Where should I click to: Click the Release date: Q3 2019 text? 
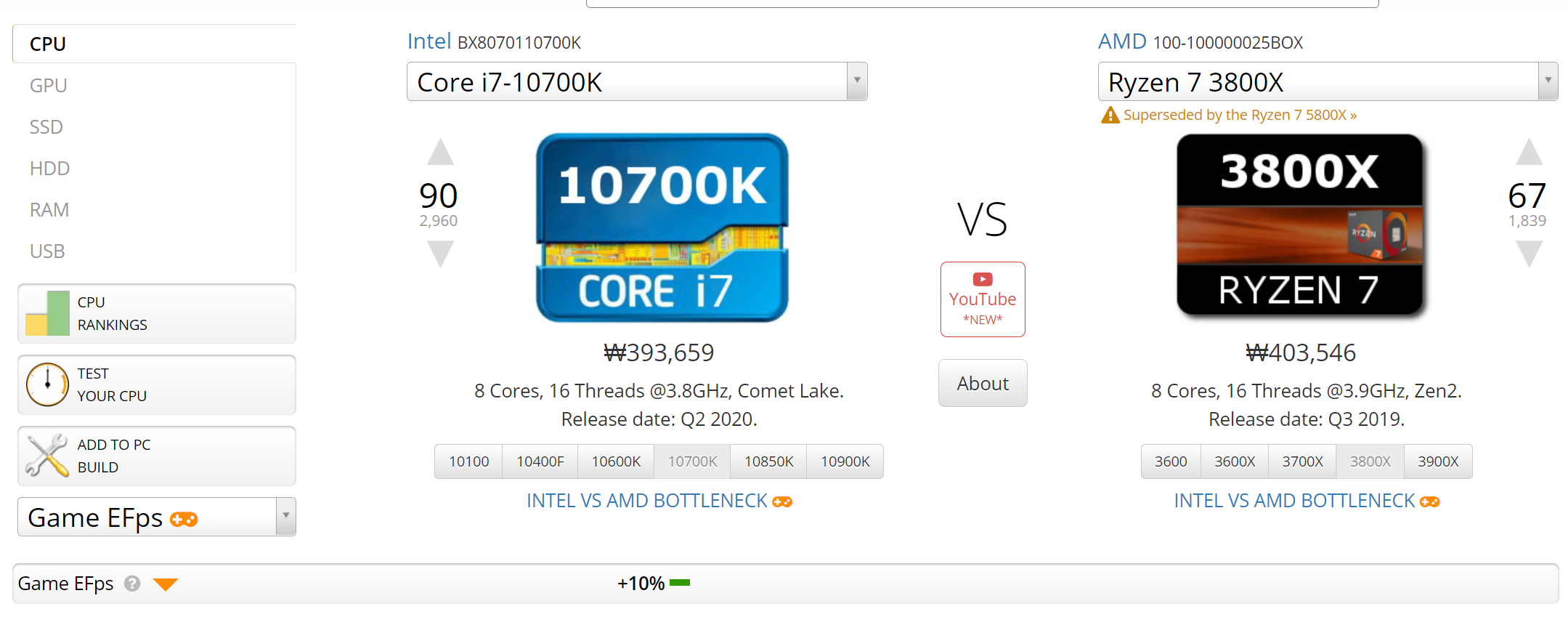(x=1307, y=419)
